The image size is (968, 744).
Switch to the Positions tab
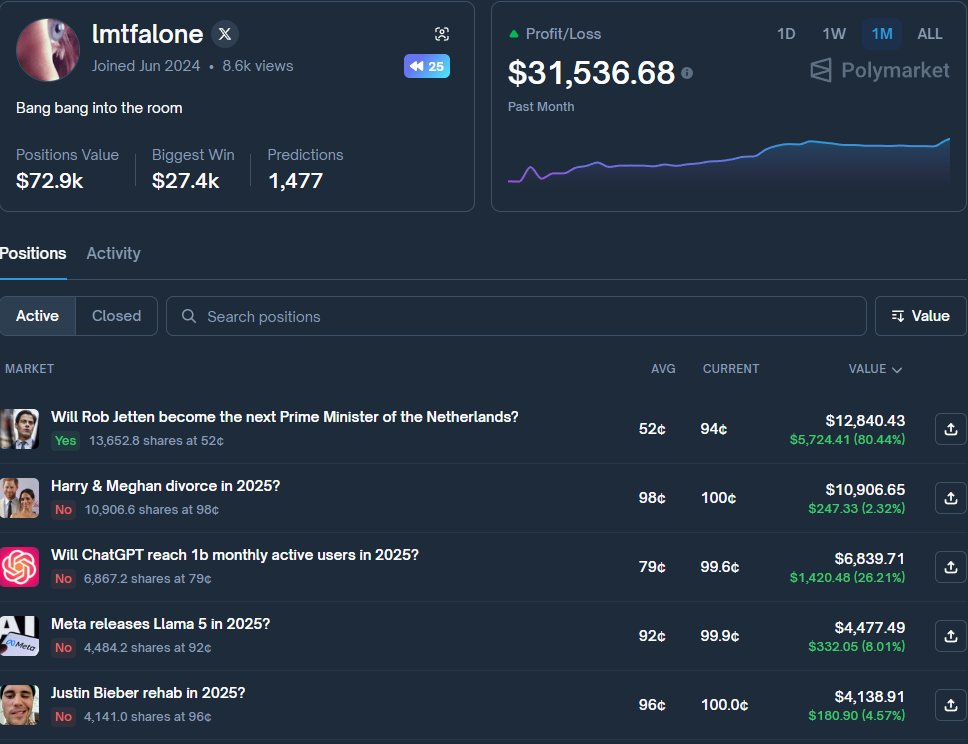pos(33,253)
